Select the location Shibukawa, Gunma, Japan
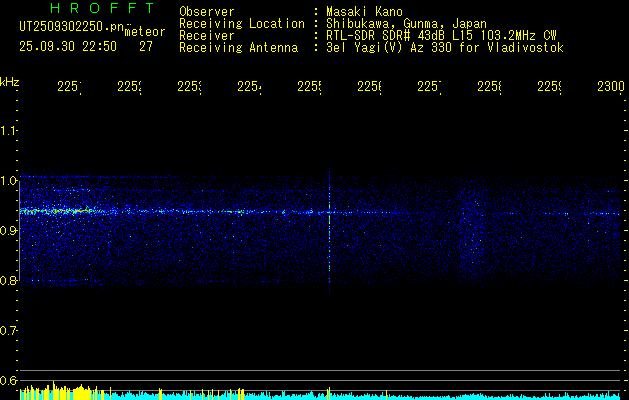The image size is (629, 400). pos(406,24)
